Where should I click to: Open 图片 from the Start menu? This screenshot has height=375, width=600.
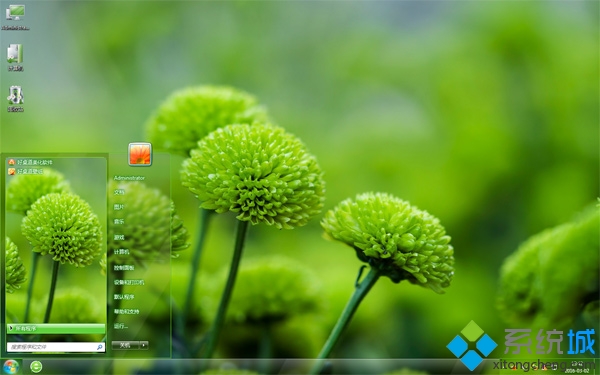[x=119, y=207]
